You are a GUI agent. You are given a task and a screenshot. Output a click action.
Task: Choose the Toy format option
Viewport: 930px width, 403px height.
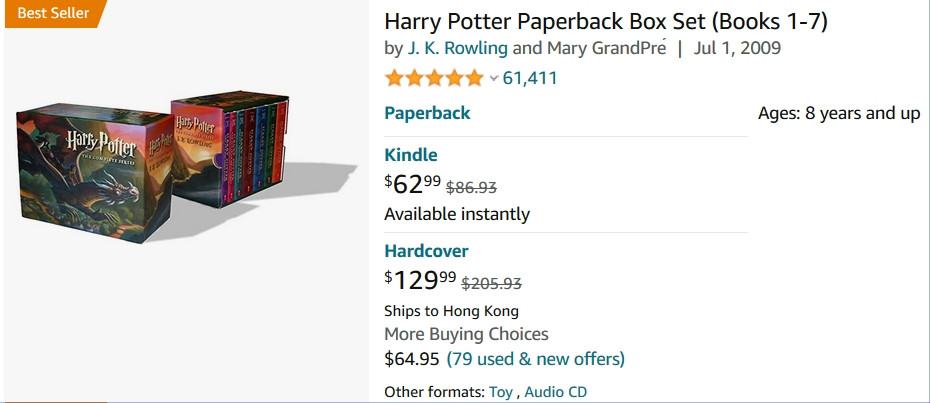pos(500,392)
